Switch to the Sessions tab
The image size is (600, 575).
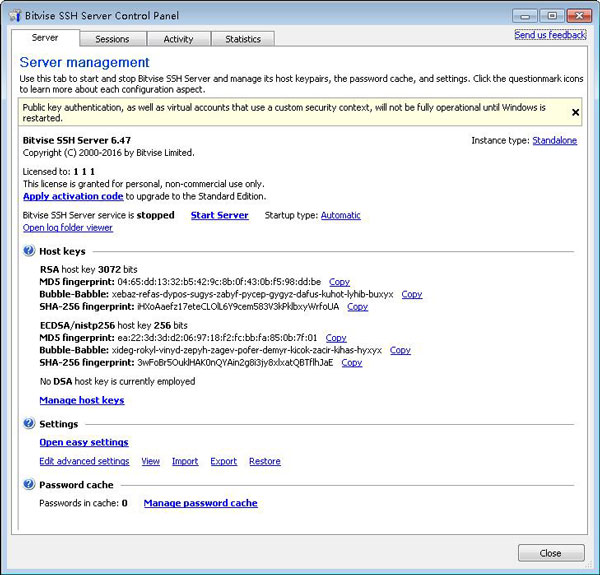click(x=112, y=39)
